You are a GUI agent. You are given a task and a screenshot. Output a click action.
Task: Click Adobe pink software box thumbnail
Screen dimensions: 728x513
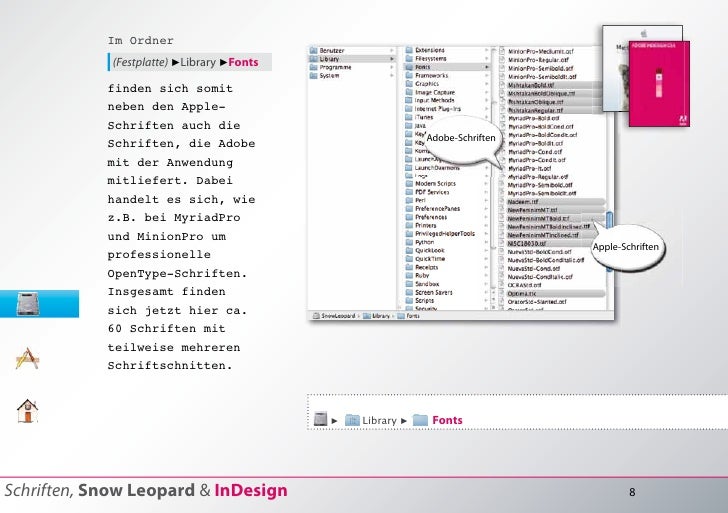click(659, 84)
